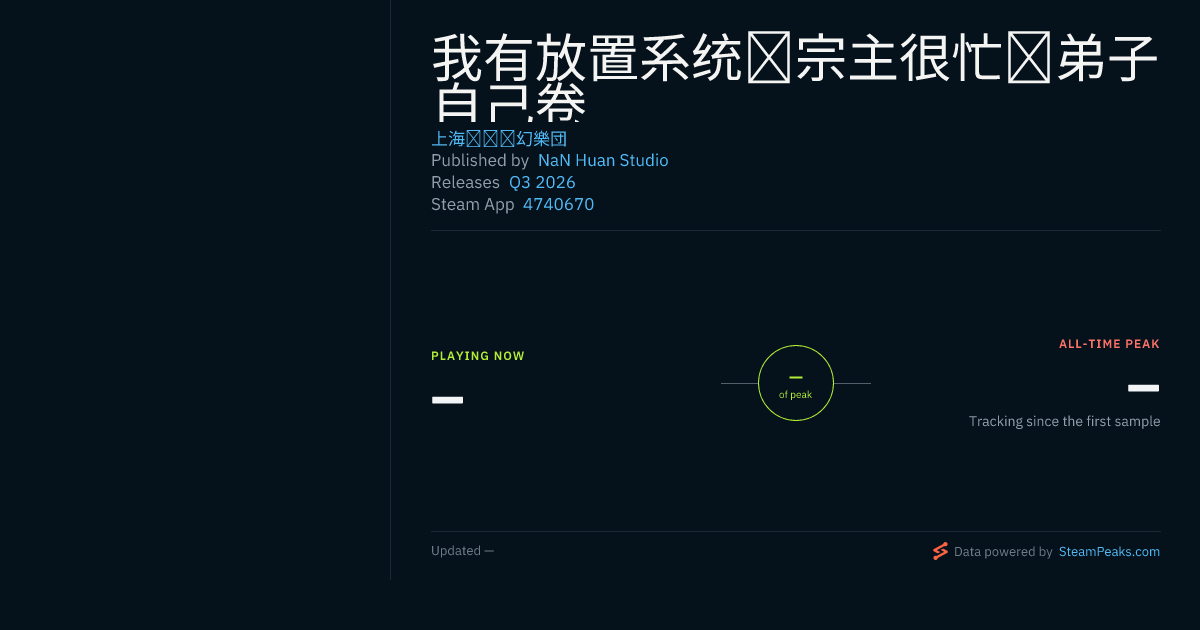Click the "Releases" label
The width and height of the screenshot is (1200, 630).
(x=465, y=182)
